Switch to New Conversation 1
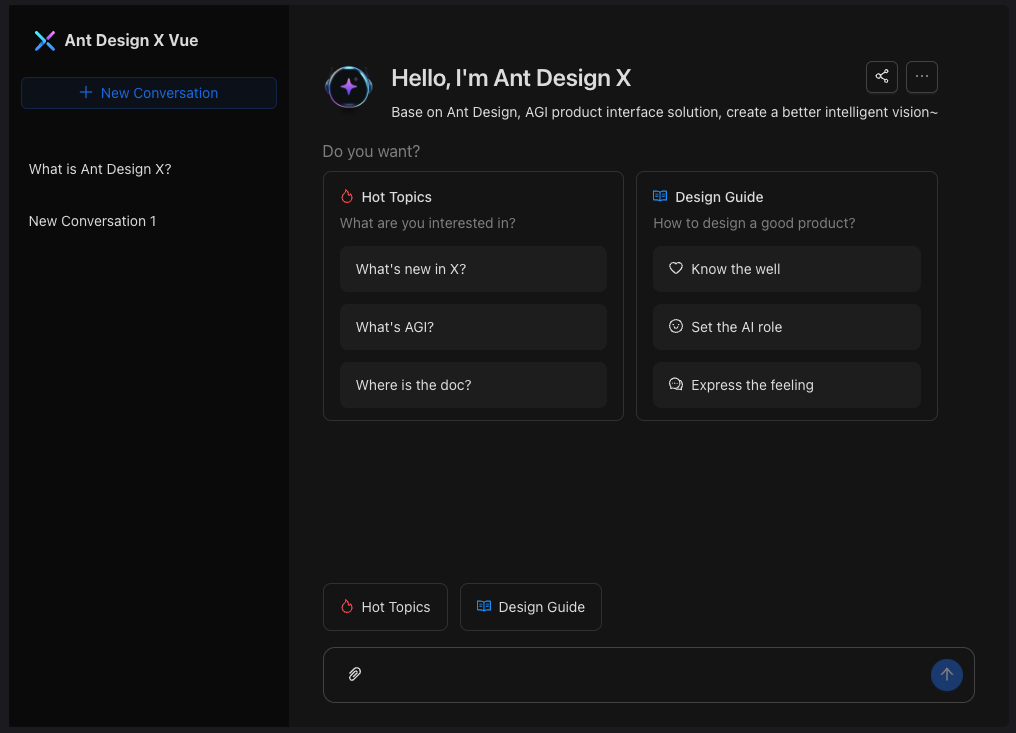This screenshot has height=733, width=1016. [x=92, y=221]
